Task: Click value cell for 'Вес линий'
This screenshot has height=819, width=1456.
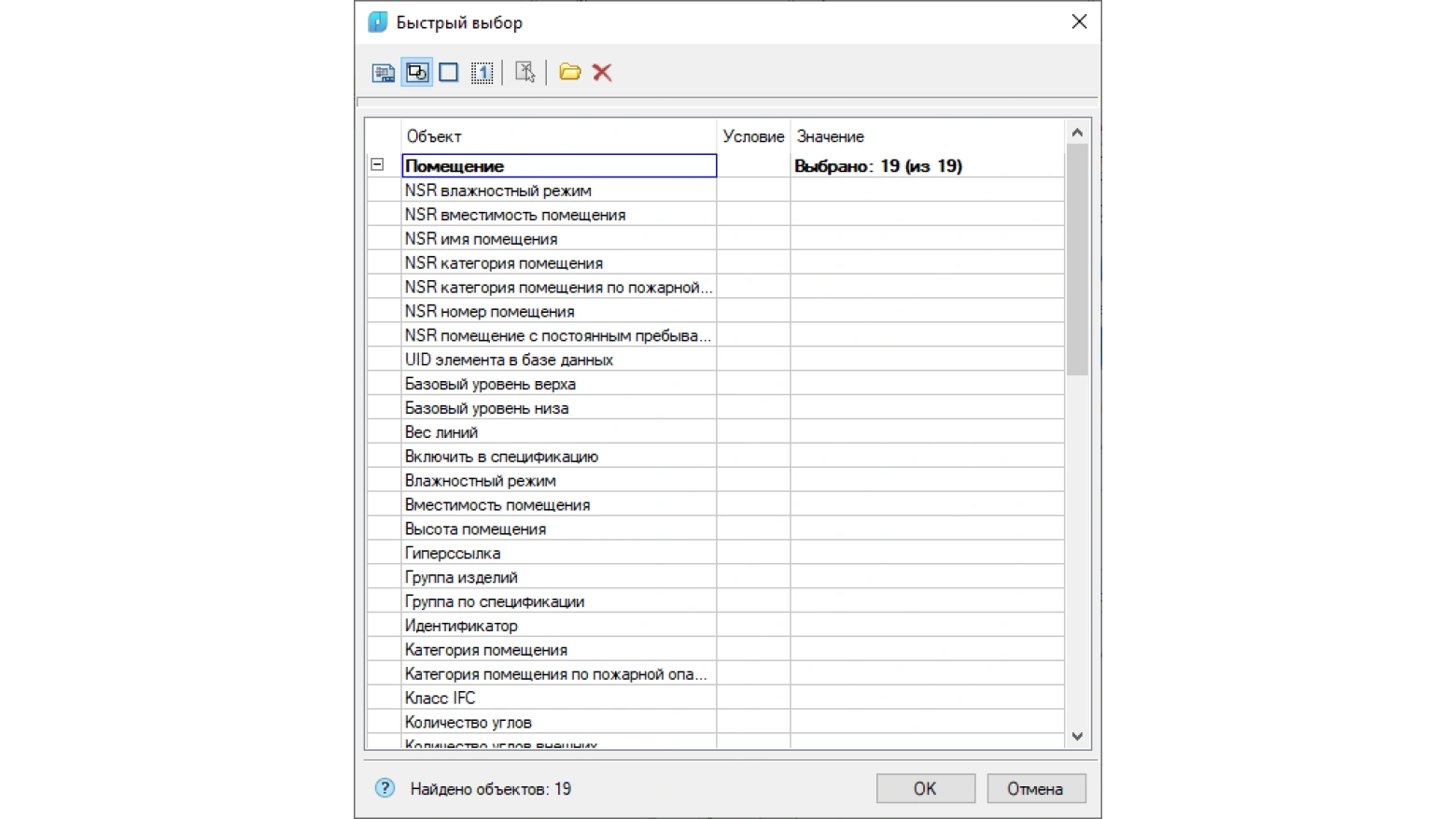Action: pyautogui.click(x=927, y=432)
